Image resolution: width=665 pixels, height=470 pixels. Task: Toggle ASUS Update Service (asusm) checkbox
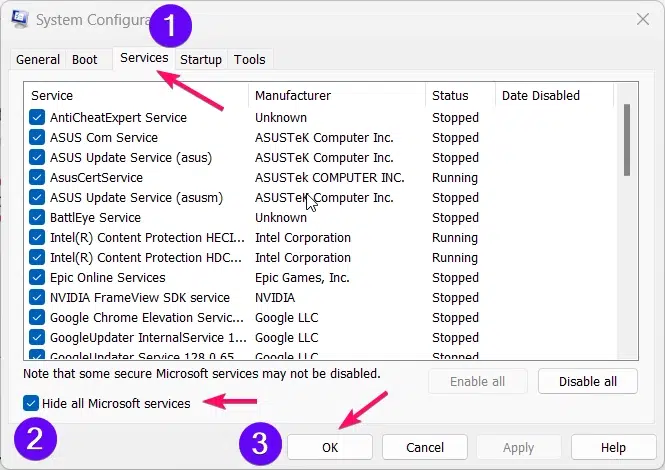point(37,197)
